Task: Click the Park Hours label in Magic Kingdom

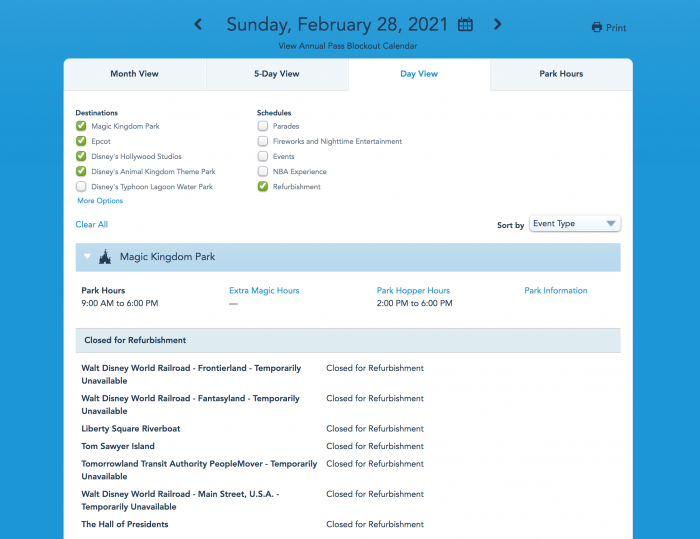Action: tap(103, 291)
